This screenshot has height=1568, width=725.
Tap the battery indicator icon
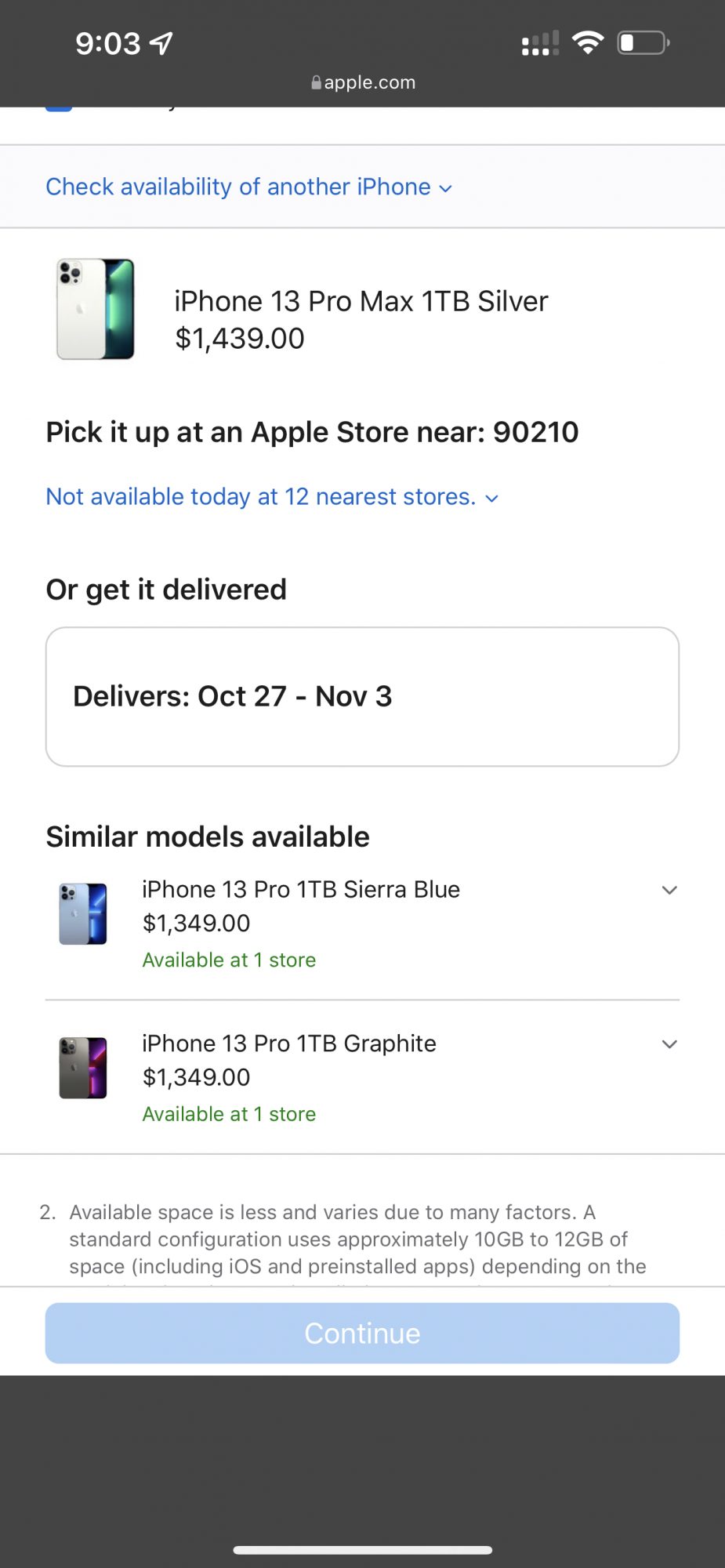(x=643, y=42)
